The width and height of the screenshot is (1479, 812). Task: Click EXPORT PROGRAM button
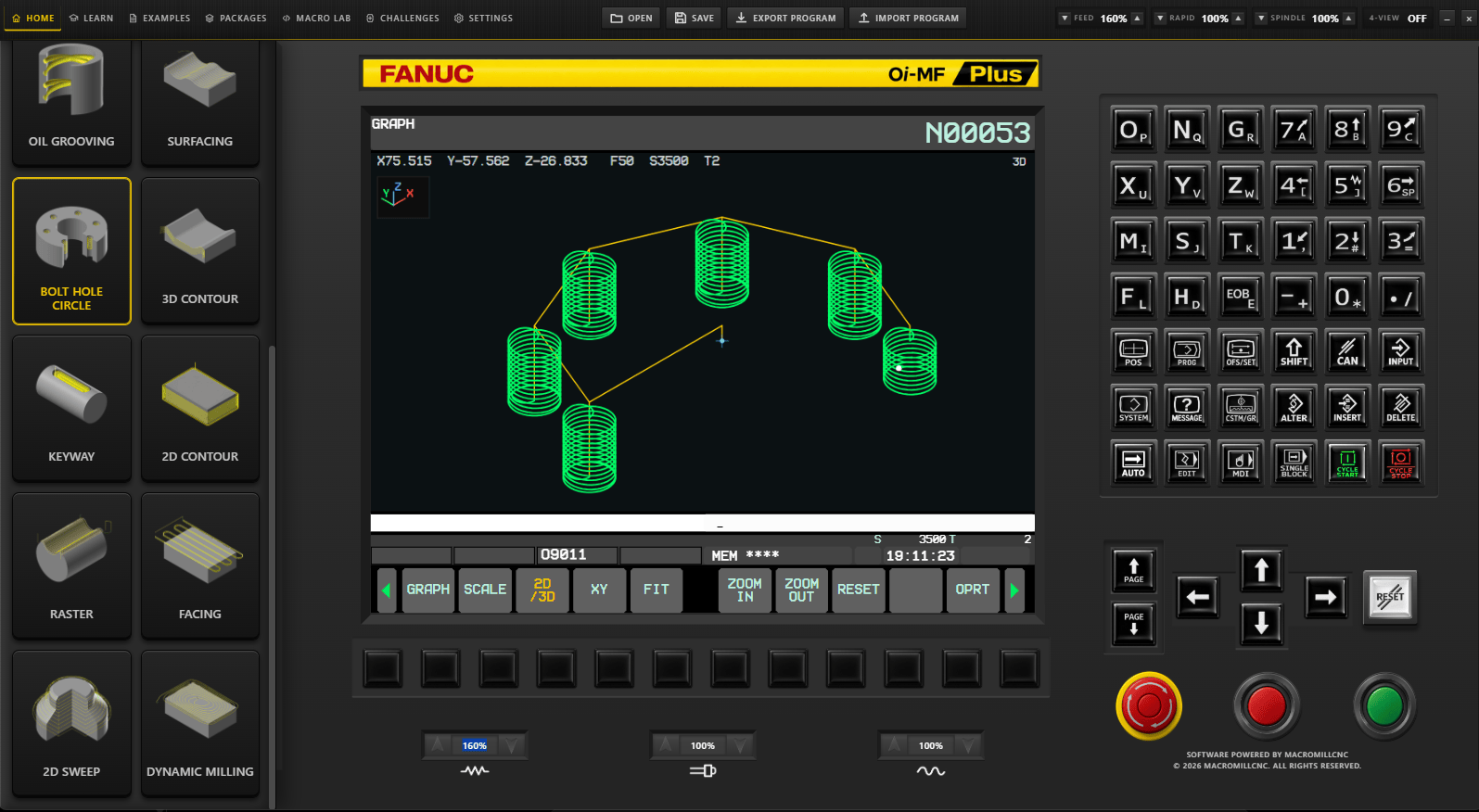click(x=785, y=18)
